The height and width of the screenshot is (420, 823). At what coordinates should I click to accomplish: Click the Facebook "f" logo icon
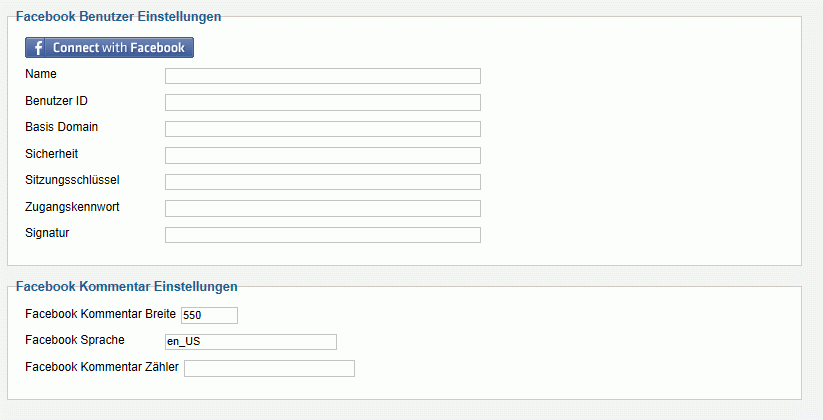[x=38, y=48]
